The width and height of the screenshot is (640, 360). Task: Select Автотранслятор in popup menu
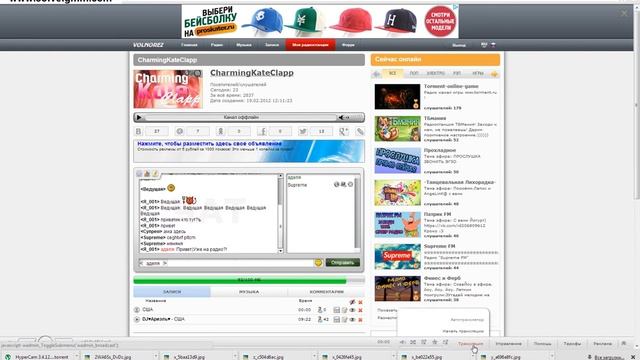point(467,320)
